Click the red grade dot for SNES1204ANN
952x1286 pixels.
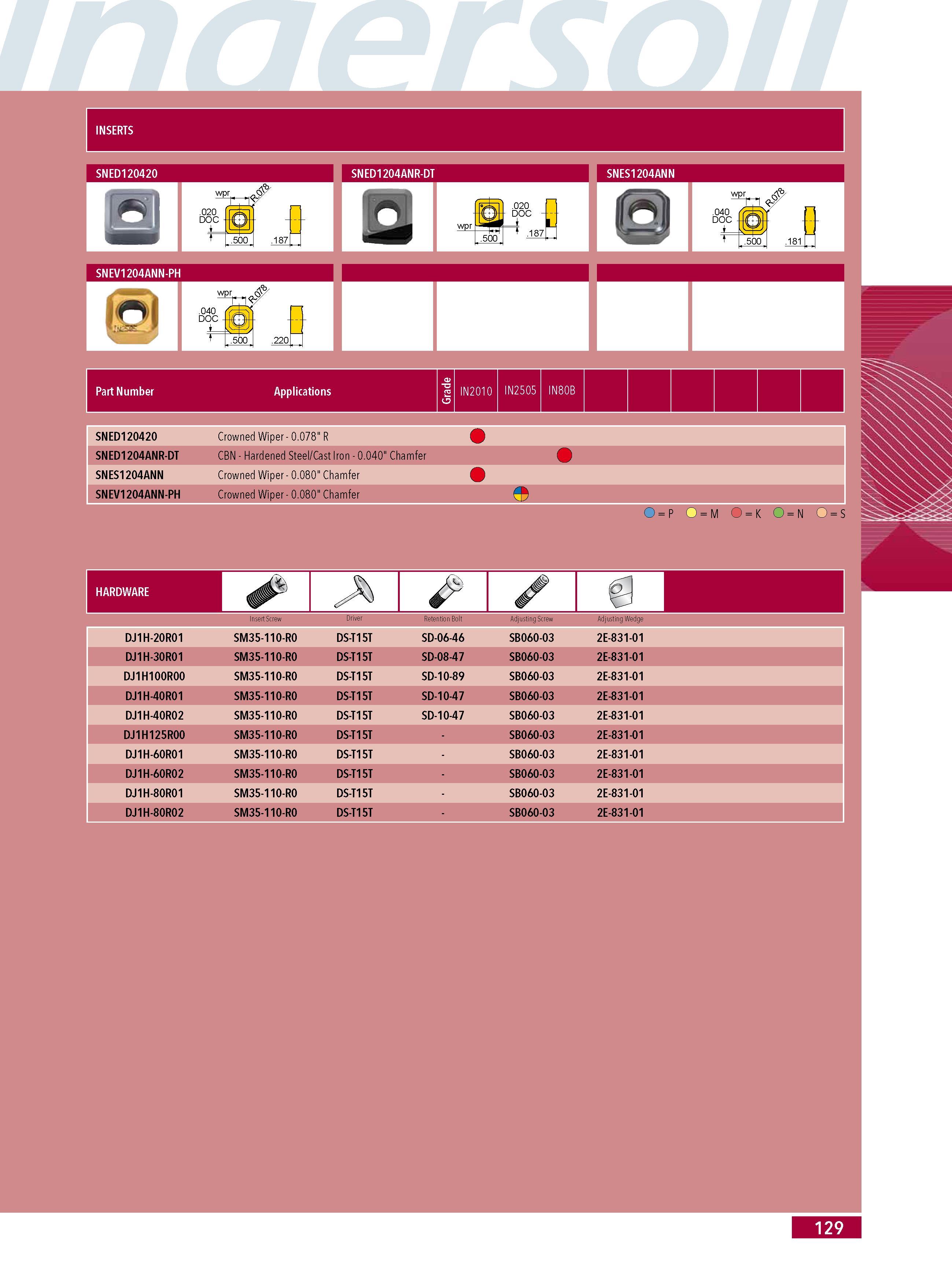[477, 475]
